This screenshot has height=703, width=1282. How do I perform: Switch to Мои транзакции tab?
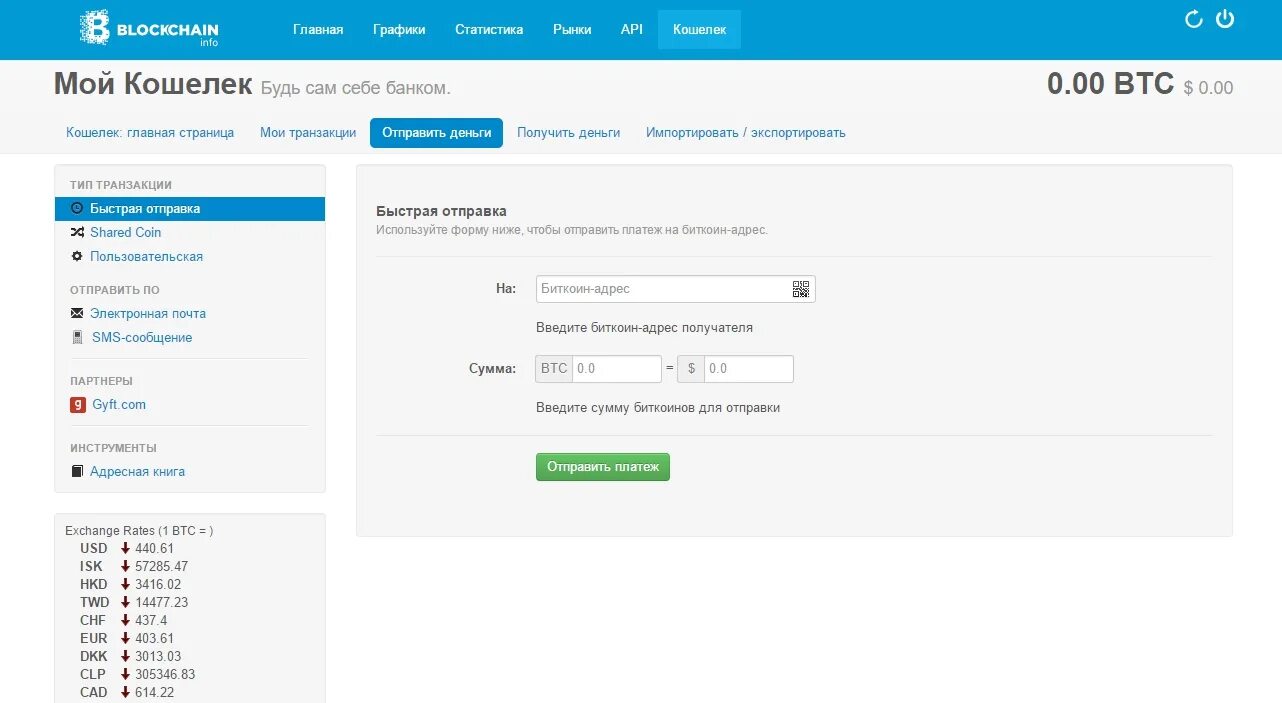coord(308,132)
